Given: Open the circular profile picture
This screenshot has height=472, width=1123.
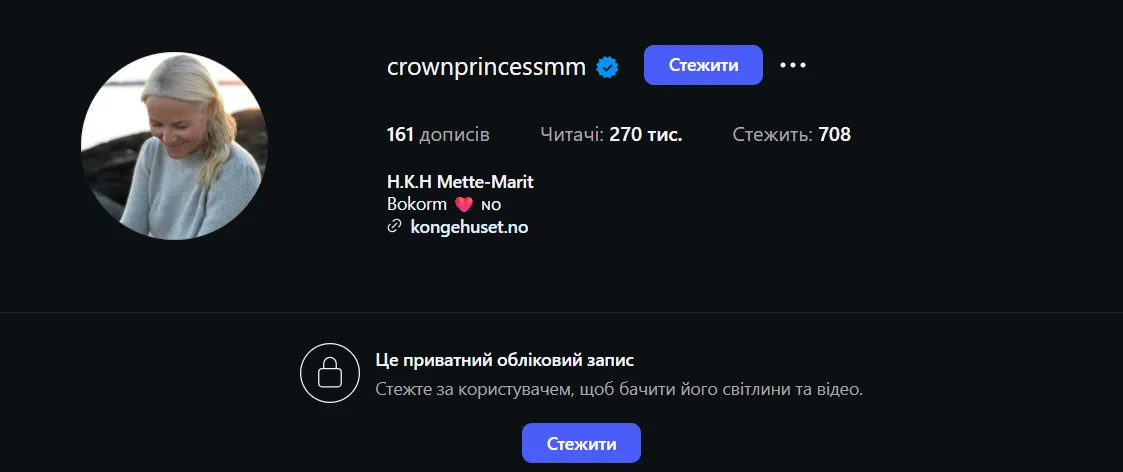Looking at the screenshot, I should click(174, 146).
